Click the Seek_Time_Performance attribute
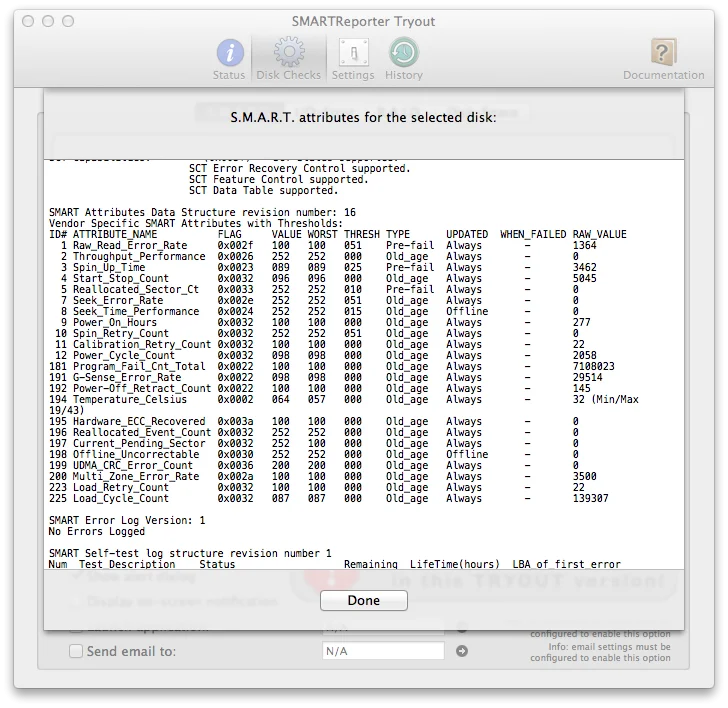The image size is (728, 708). [x=136, y=311]
